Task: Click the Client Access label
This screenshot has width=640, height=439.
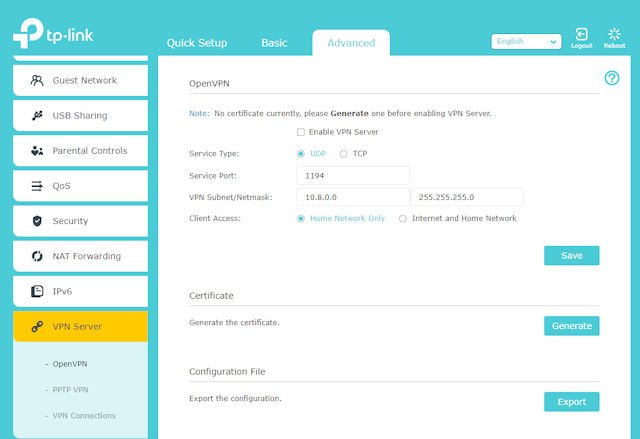Action: (215, 219)
